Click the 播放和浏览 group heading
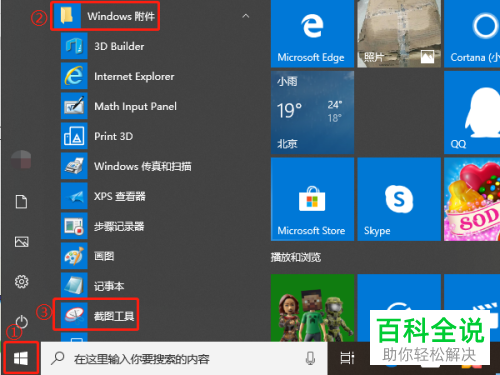500x375 pixels. point(296,257)
